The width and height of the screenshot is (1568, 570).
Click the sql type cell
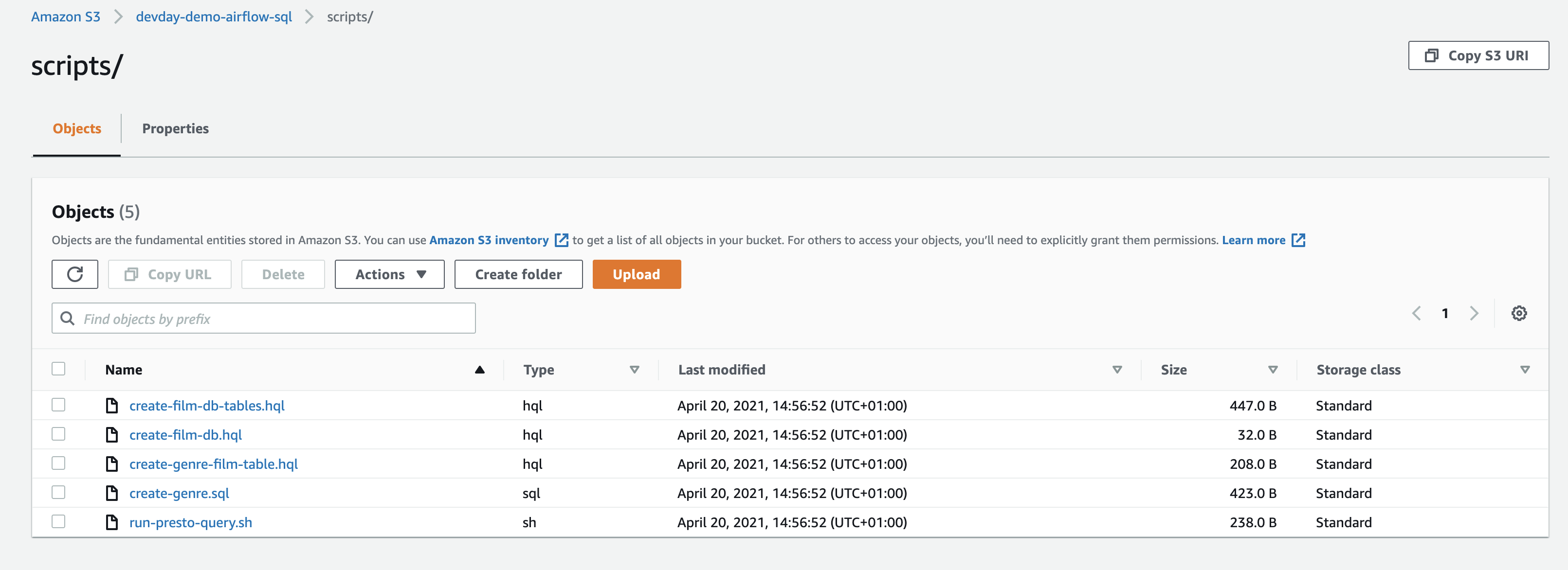[x=531, y=493]
